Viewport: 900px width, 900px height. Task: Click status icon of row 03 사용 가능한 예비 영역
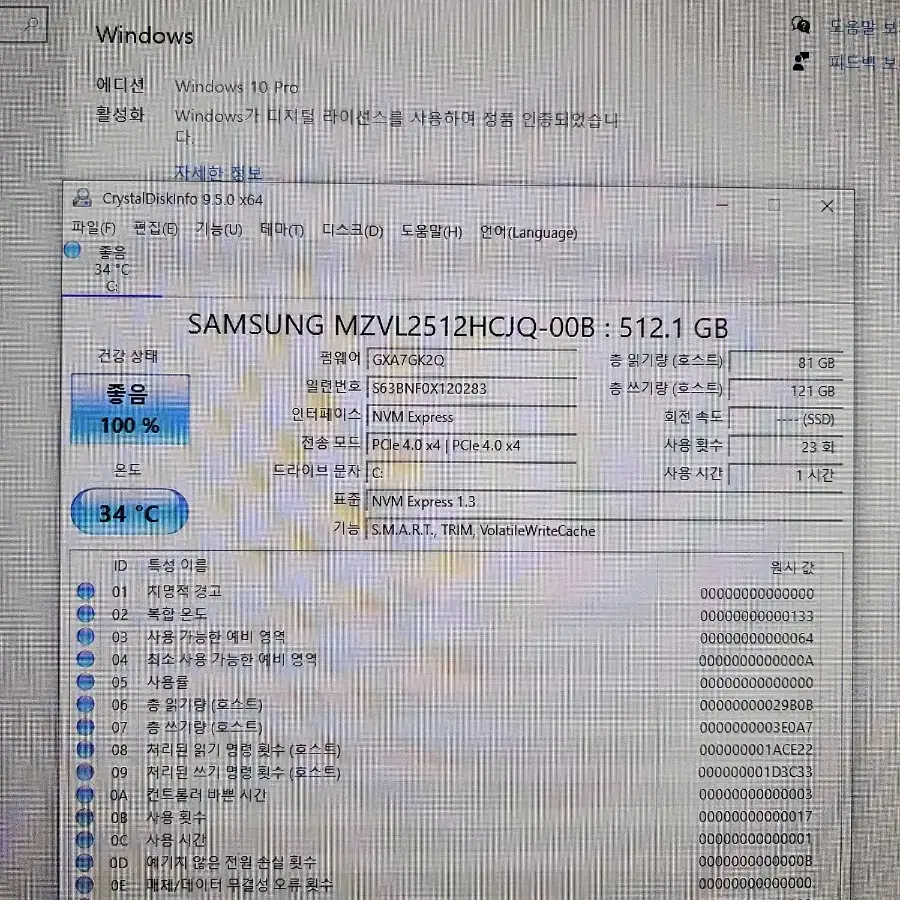click(x=86, y=636)
